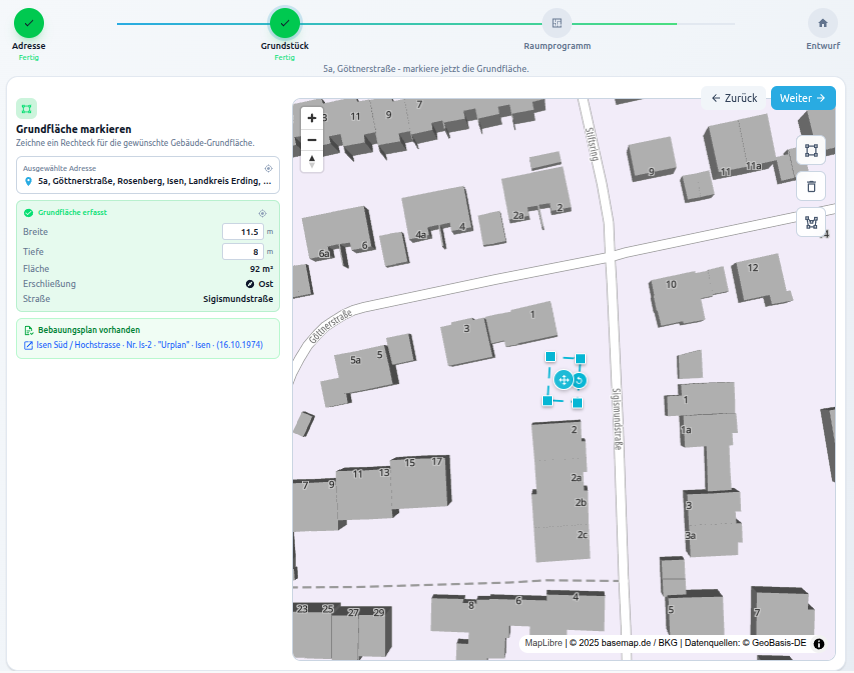Screen dimensions: 854x673
Task: Jump to the Entwurf step
Action: 822,22
